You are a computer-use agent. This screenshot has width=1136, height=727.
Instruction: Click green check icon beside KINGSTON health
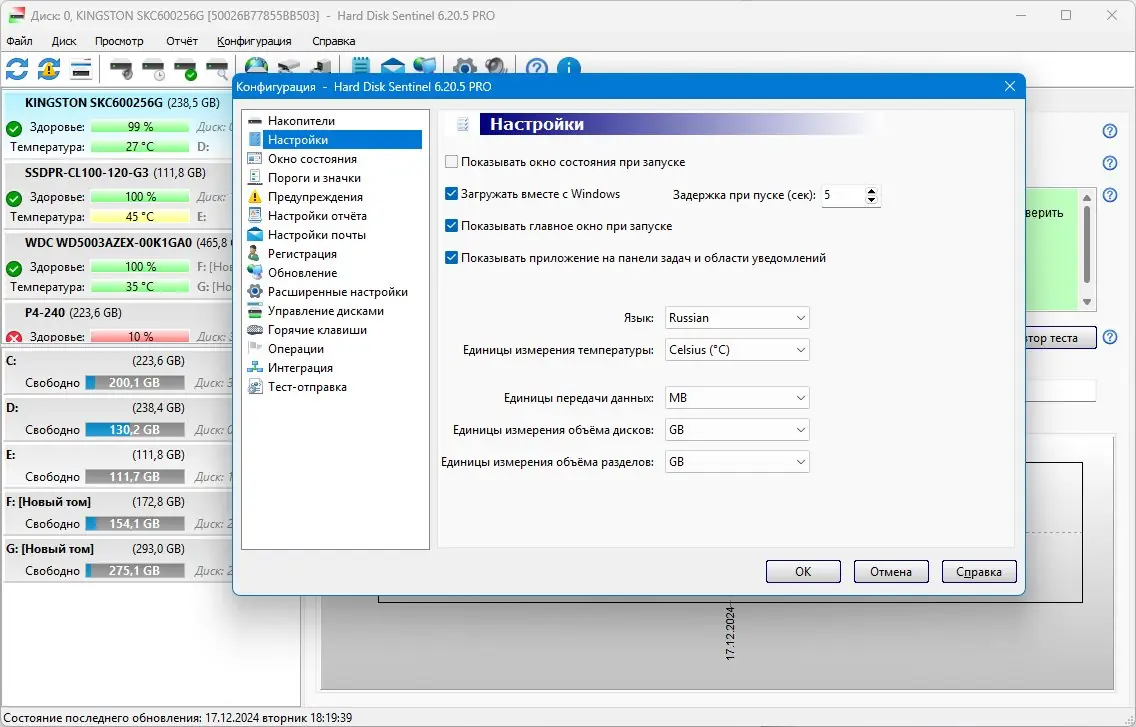[x=14, y=129]
